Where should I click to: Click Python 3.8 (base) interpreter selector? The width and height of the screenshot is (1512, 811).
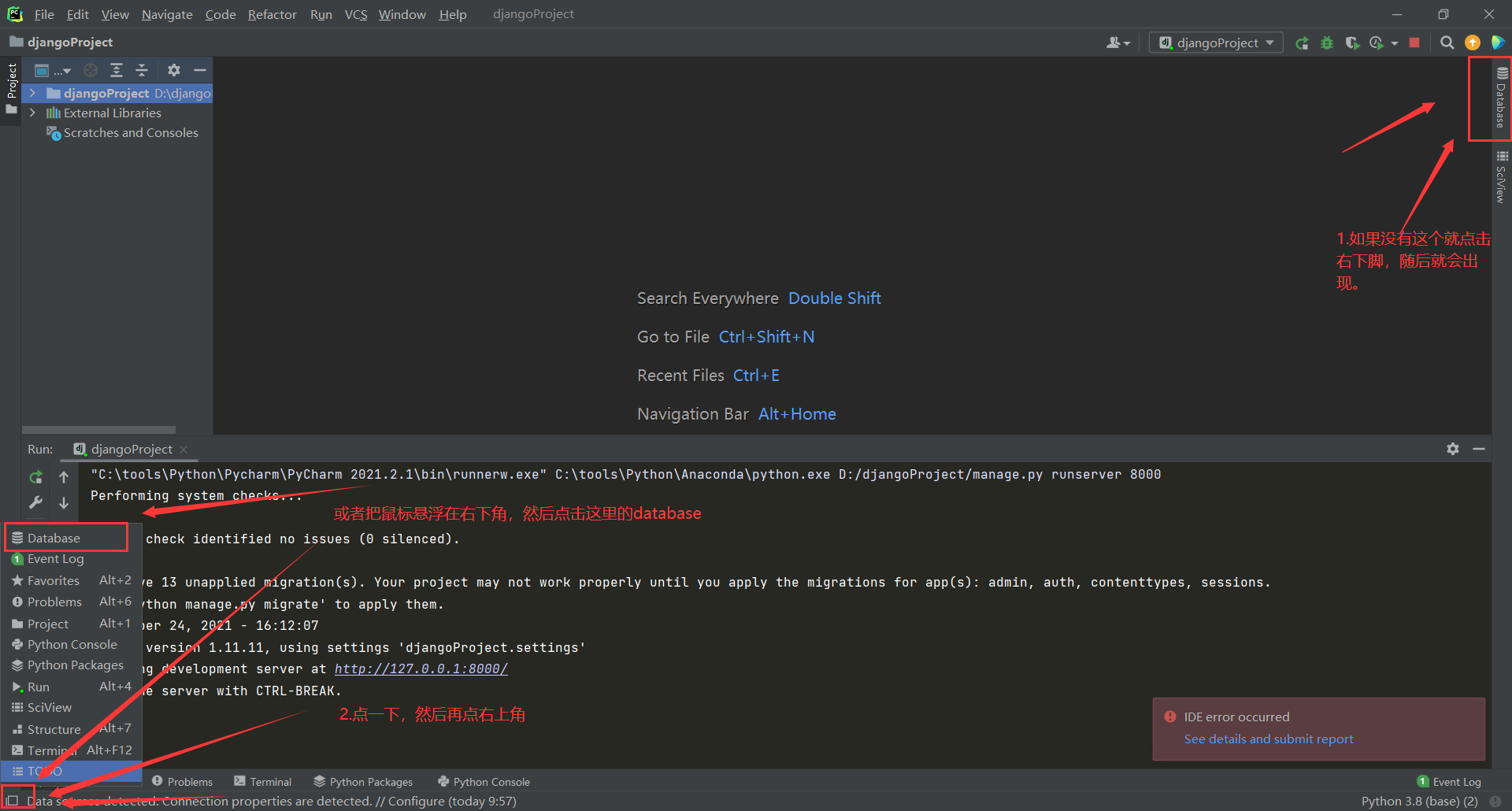point(1419,801)
